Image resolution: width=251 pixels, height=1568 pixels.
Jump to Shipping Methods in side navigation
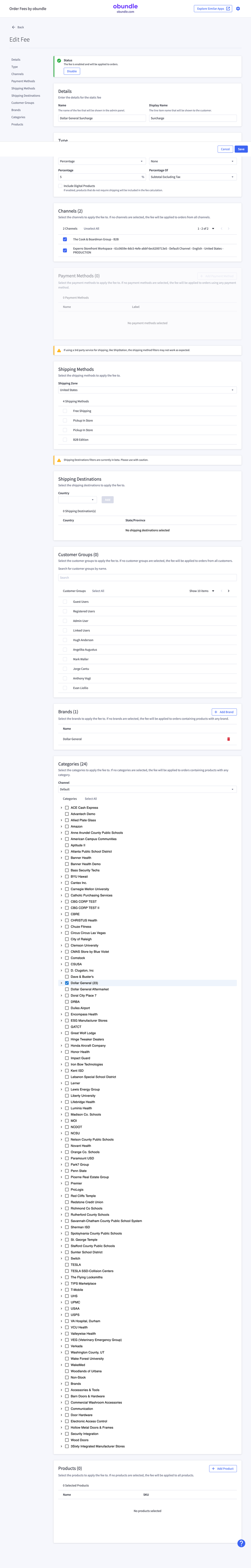point(23,88)
